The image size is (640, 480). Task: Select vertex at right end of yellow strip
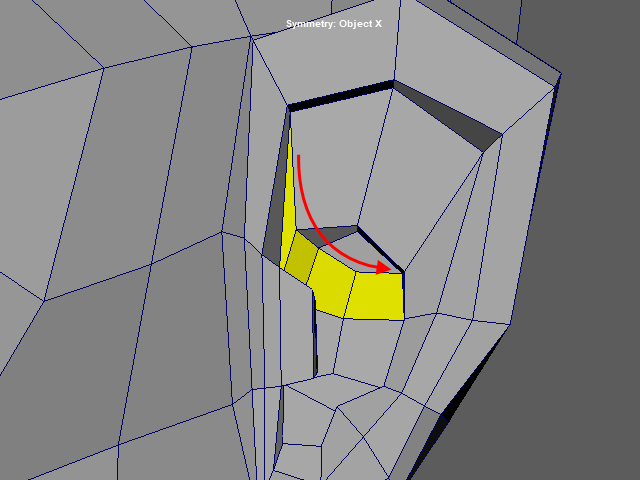[x=403, y=271]
